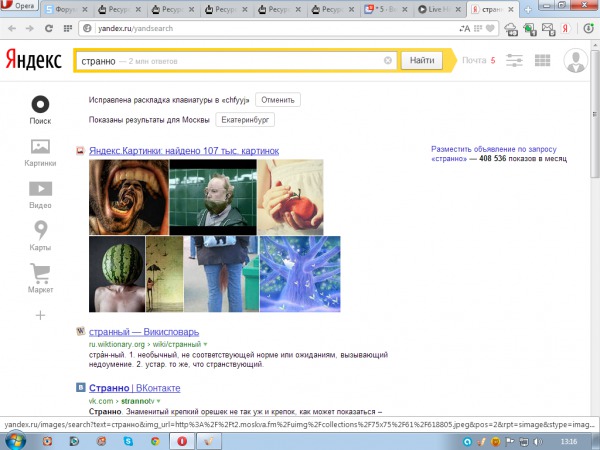Select Поиск in the left sidebar
Viewport: 600px width, 450px height.
[40, 110]
